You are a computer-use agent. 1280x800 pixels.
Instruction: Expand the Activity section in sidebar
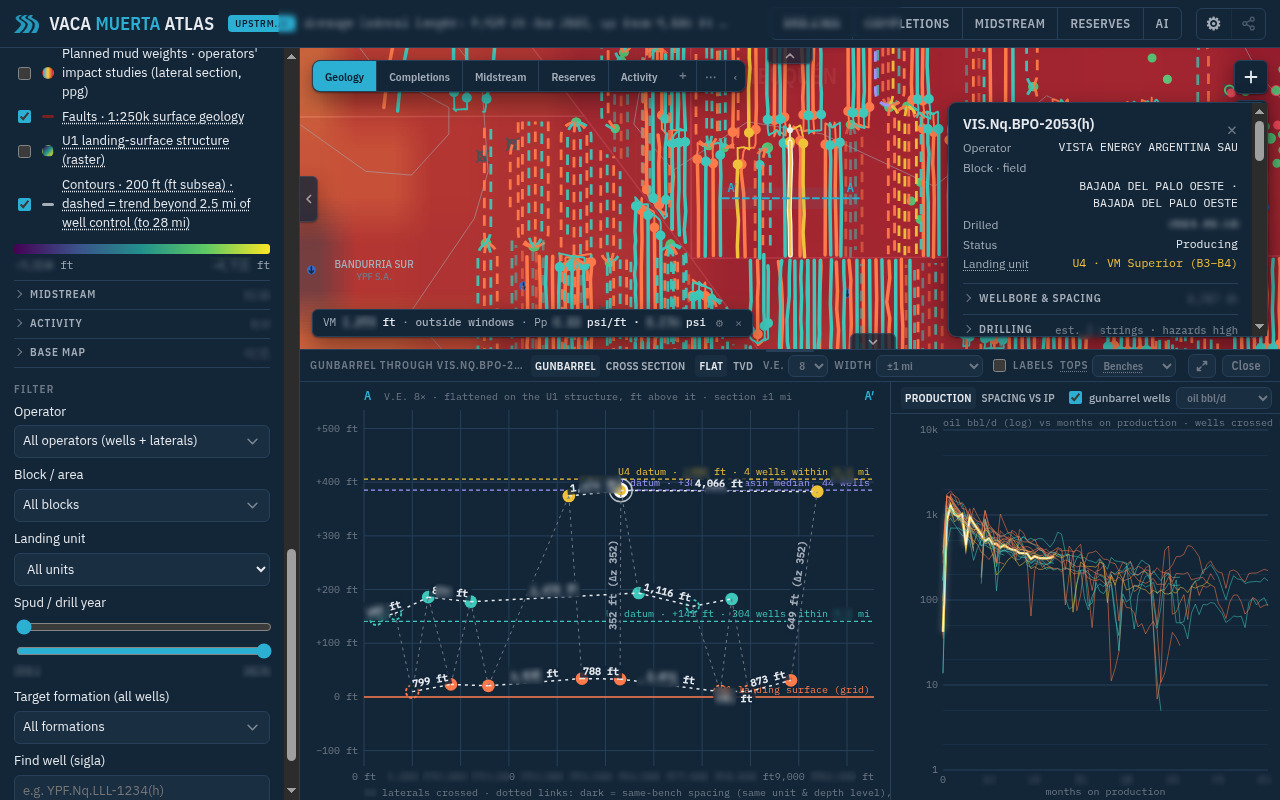coord(142,324)
